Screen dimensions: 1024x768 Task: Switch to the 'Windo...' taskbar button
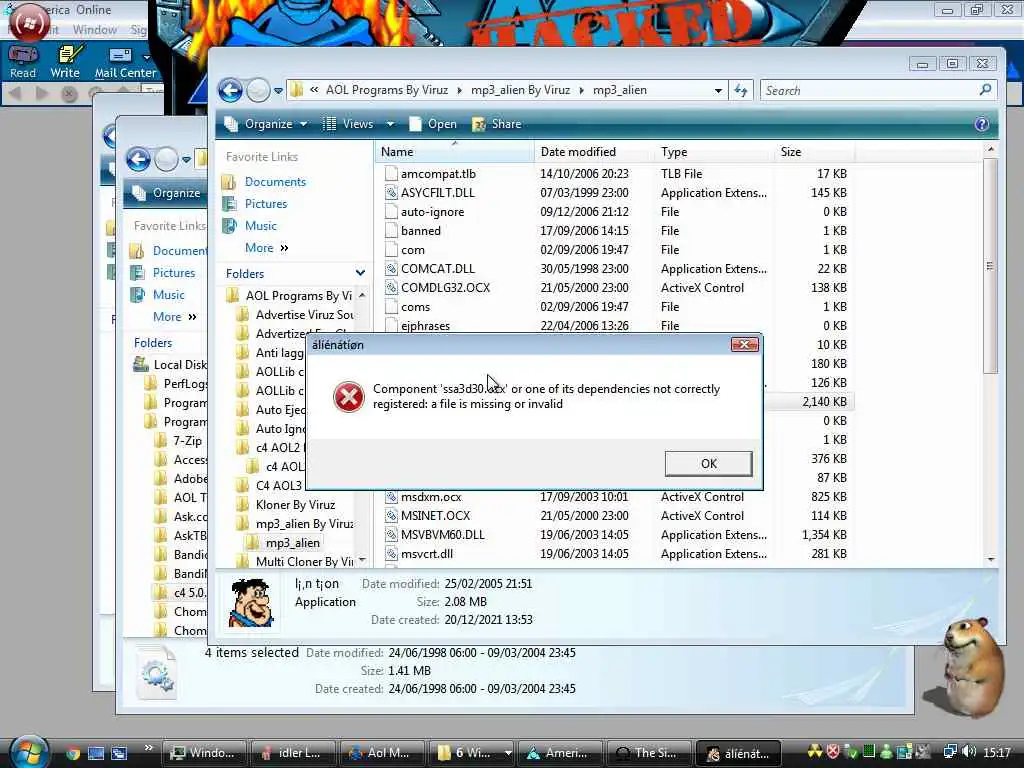[204, 753]
